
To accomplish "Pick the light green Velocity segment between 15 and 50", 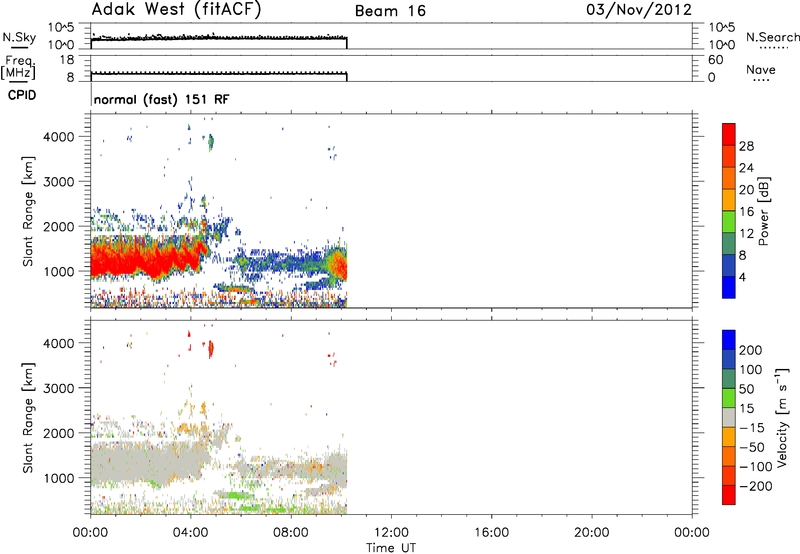I will coord(729,398).
